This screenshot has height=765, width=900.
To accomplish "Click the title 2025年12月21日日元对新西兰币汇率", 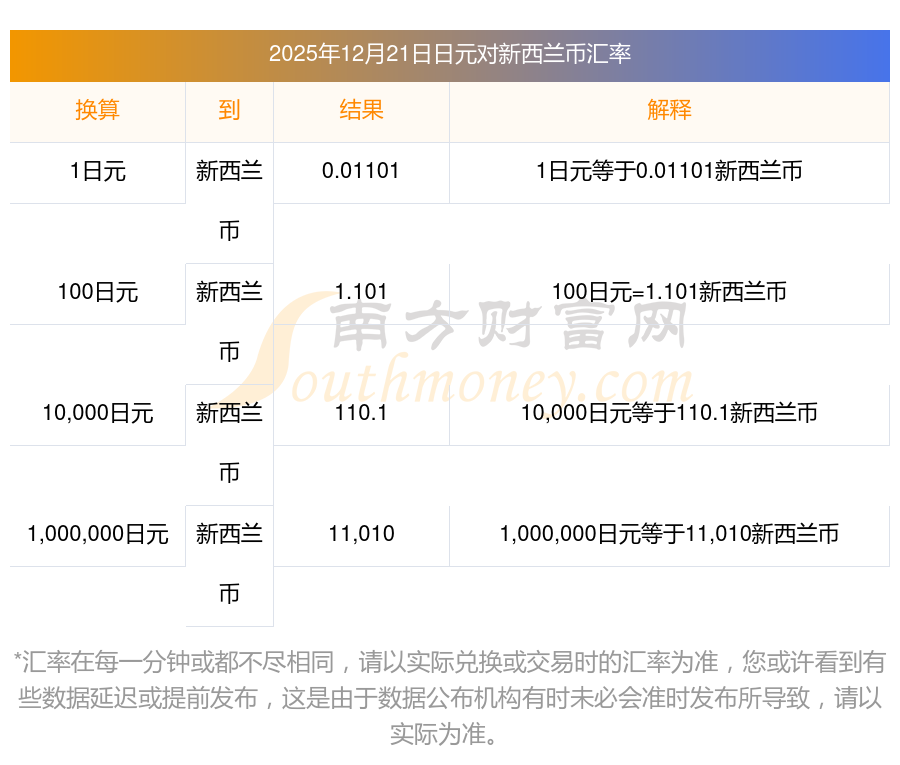I will pyautogui.click(x=449, y=54).
